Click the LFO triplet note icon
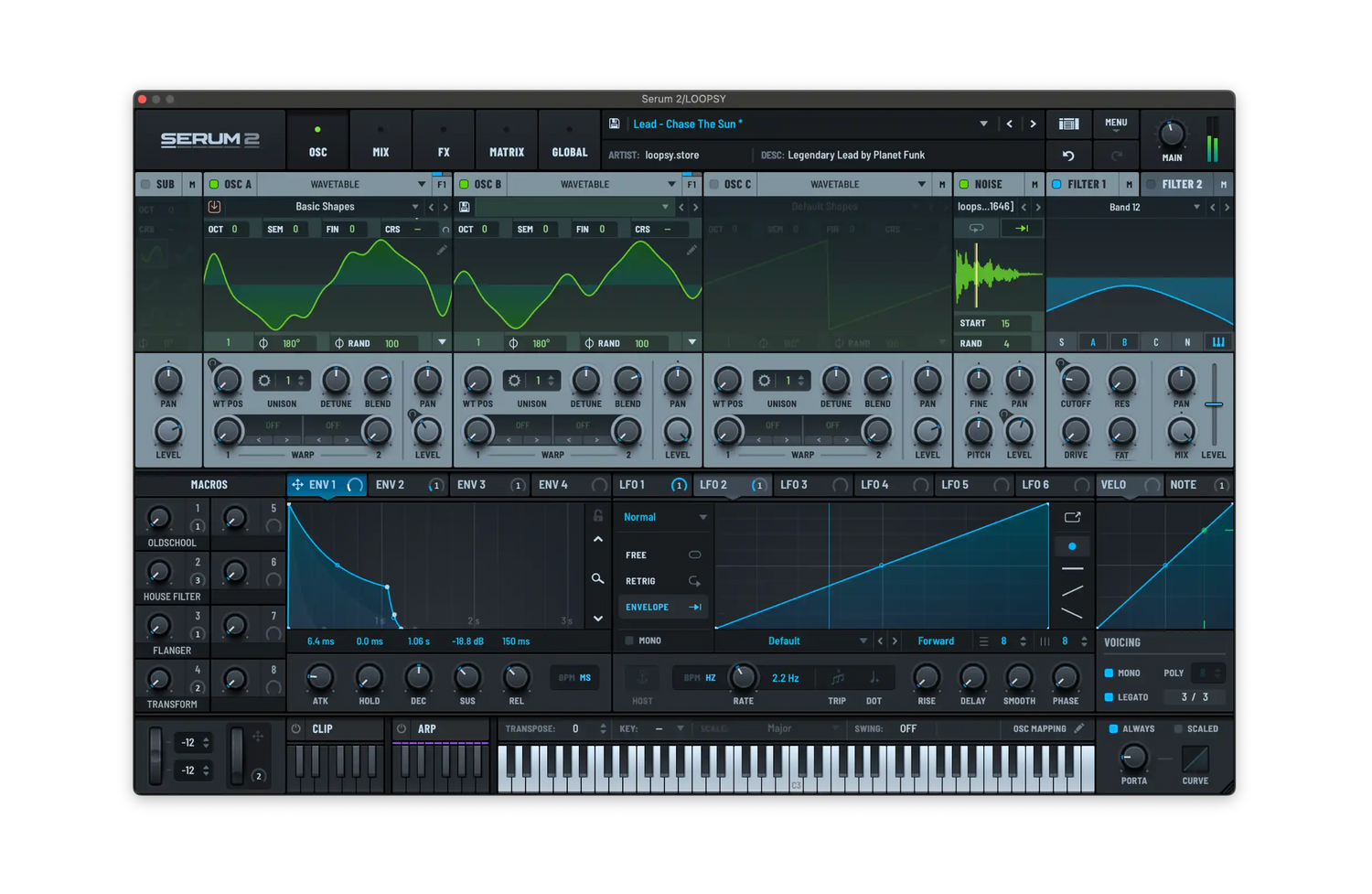The height and width of the screenshot is (894, 1372). pyautogui.click(x=837, y=678)
